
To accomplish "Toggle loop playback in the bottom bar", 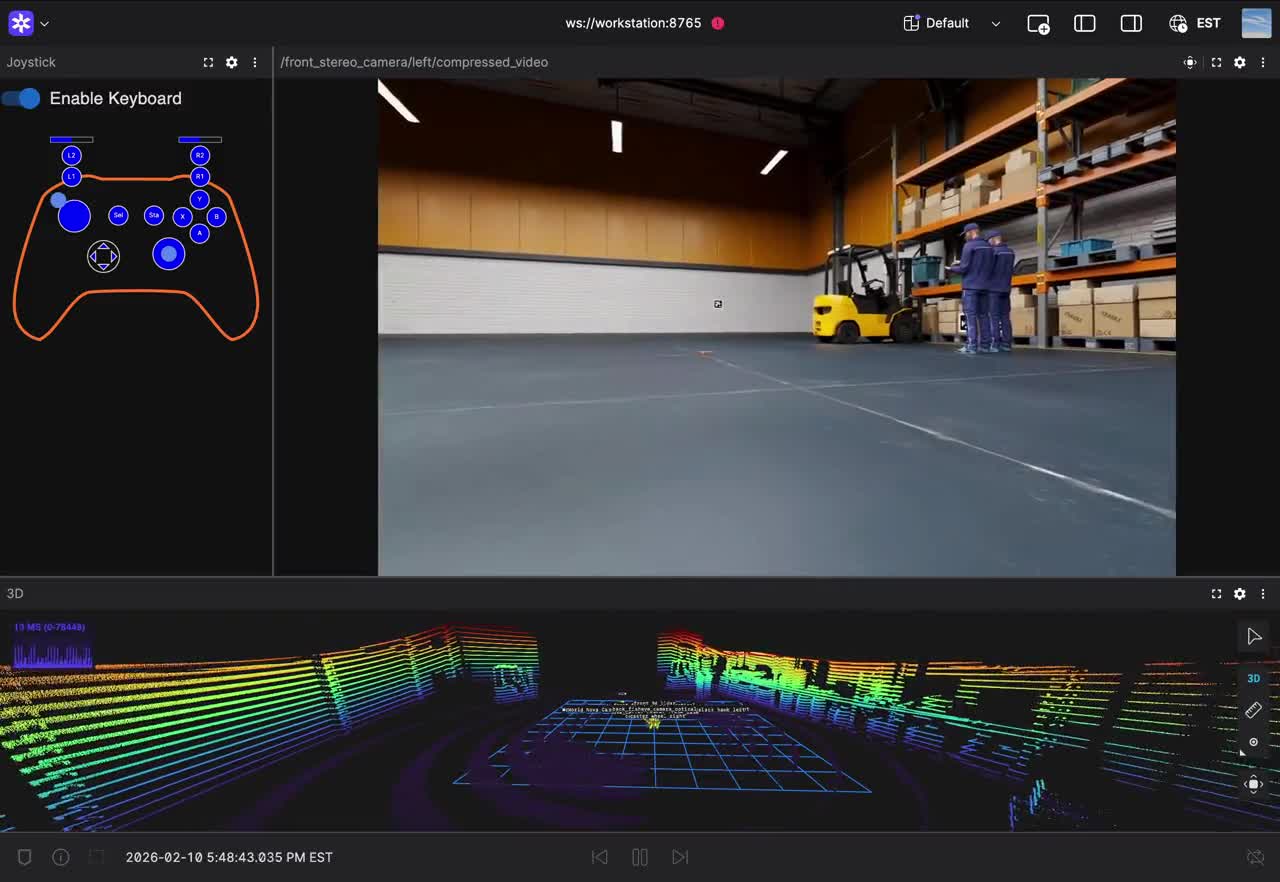I will 1255,857.
